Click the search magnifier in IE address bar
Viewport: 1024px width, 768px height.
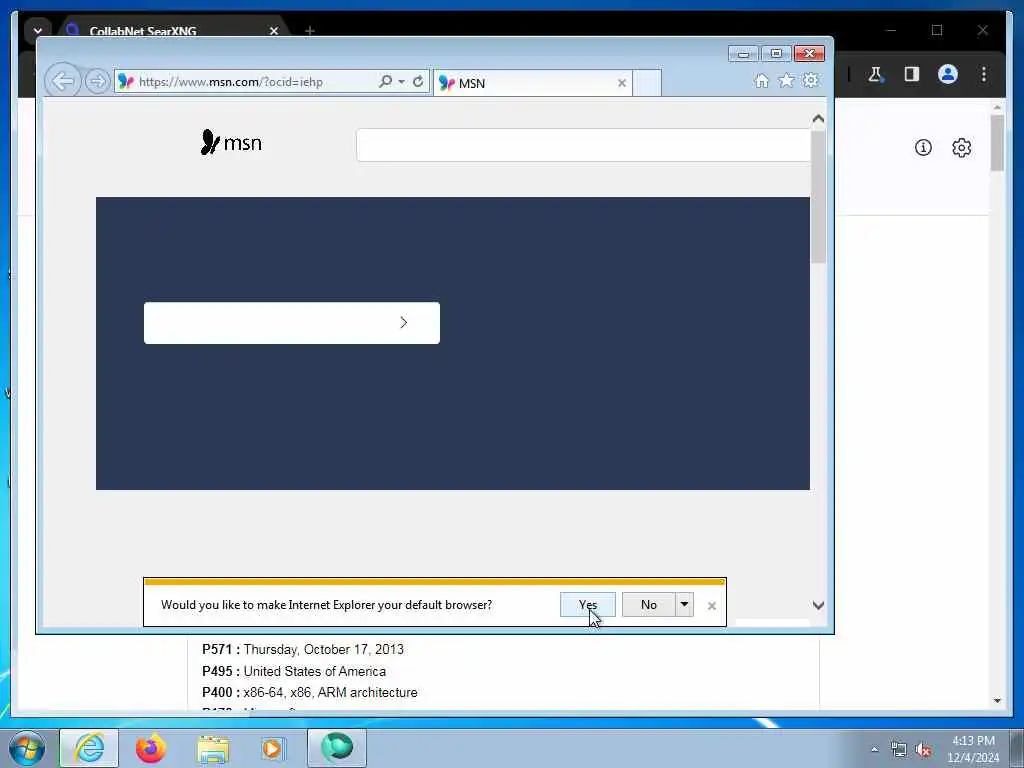click(x=385, y=82)
